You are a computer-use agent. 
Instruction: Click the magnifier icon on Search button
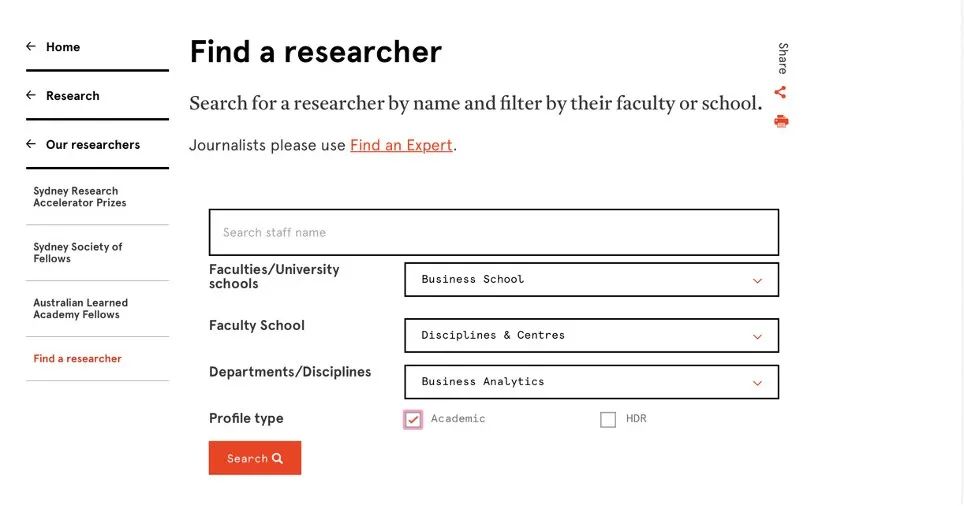click(277, 458)
